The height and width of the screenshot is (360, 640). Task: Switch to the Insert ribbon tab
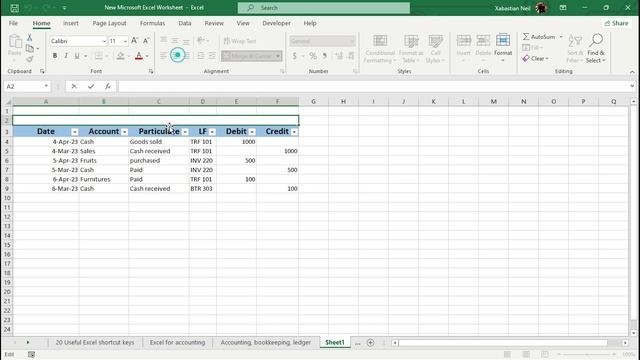(71, 23)
